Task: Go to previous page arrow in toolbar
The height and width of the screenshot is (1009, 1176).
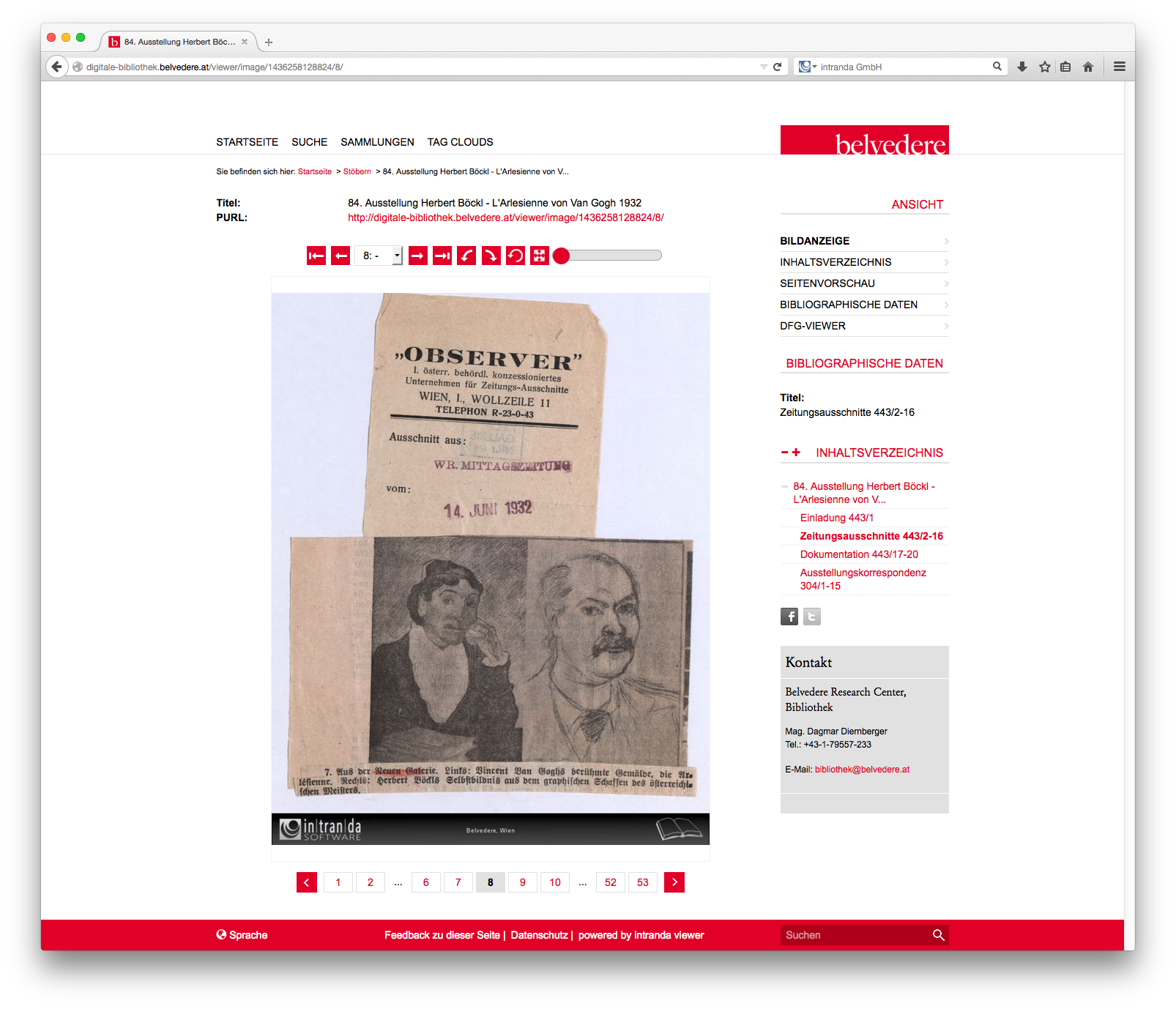Action: [x=340, y=256]
